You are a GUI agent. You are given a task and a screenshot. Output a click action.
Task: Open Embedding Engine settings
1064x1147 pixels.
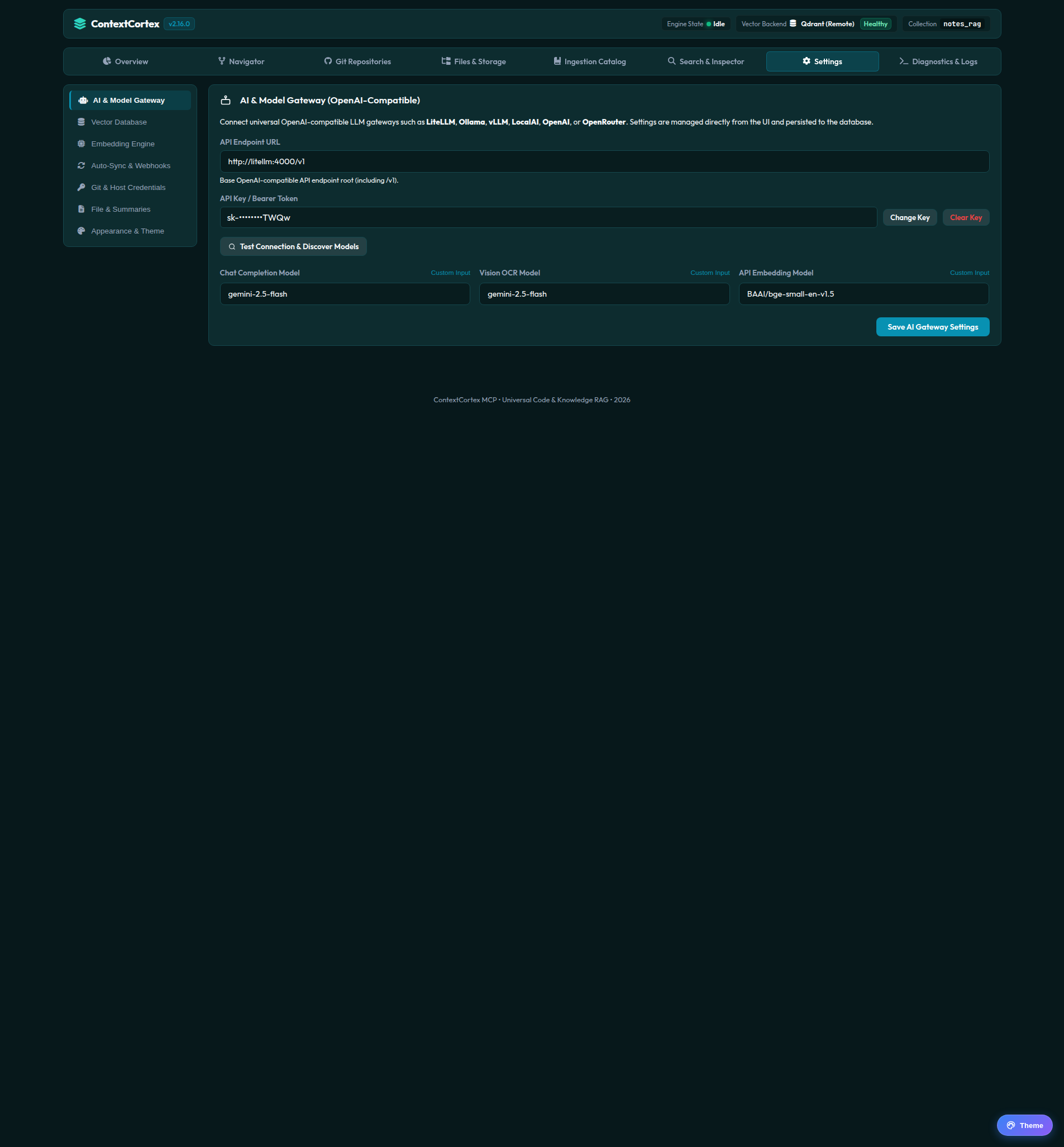(x=130, y=144)
